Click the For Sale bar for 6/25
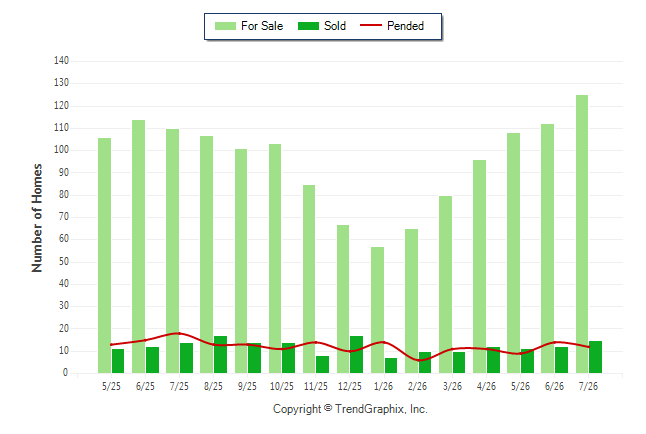Screen dimensions: 646x434 (138, 246)
